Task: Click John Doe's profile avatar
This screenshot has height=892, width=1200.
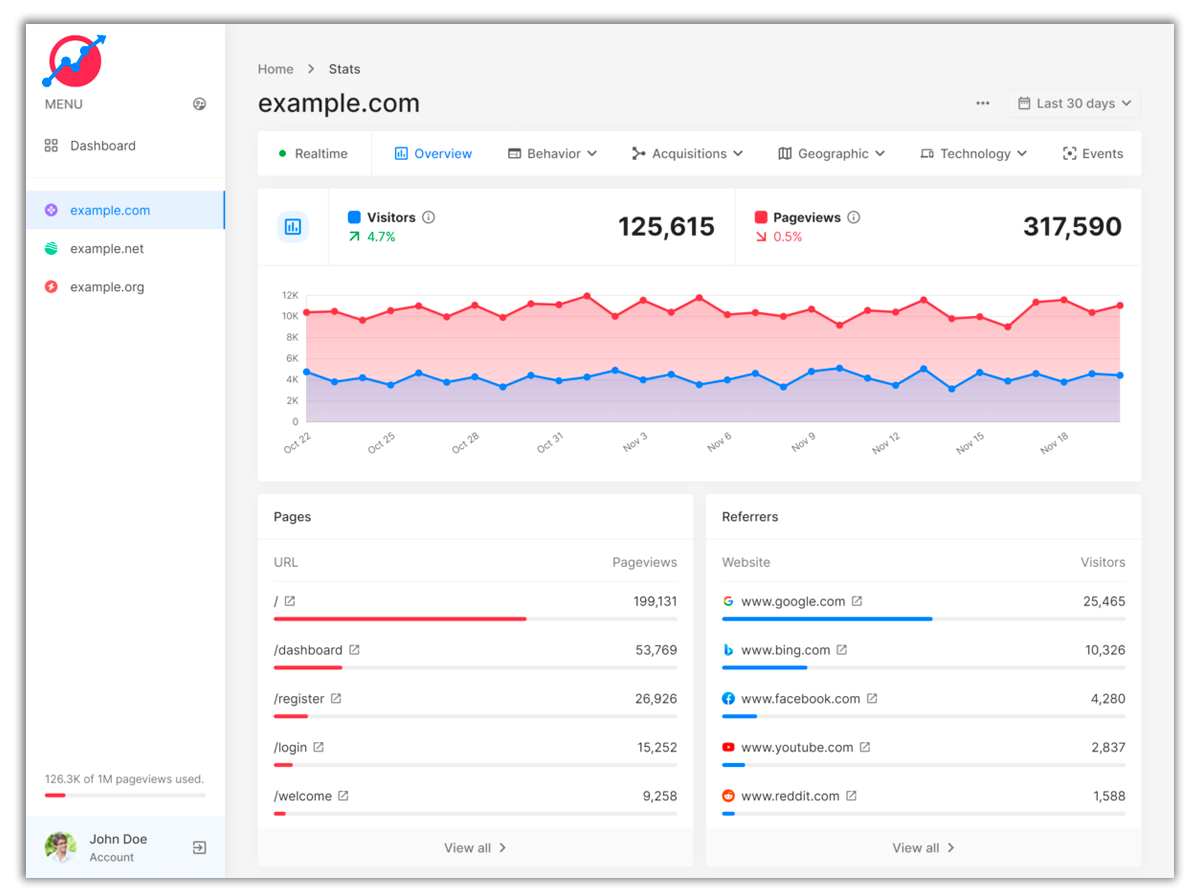Action: 60,848
